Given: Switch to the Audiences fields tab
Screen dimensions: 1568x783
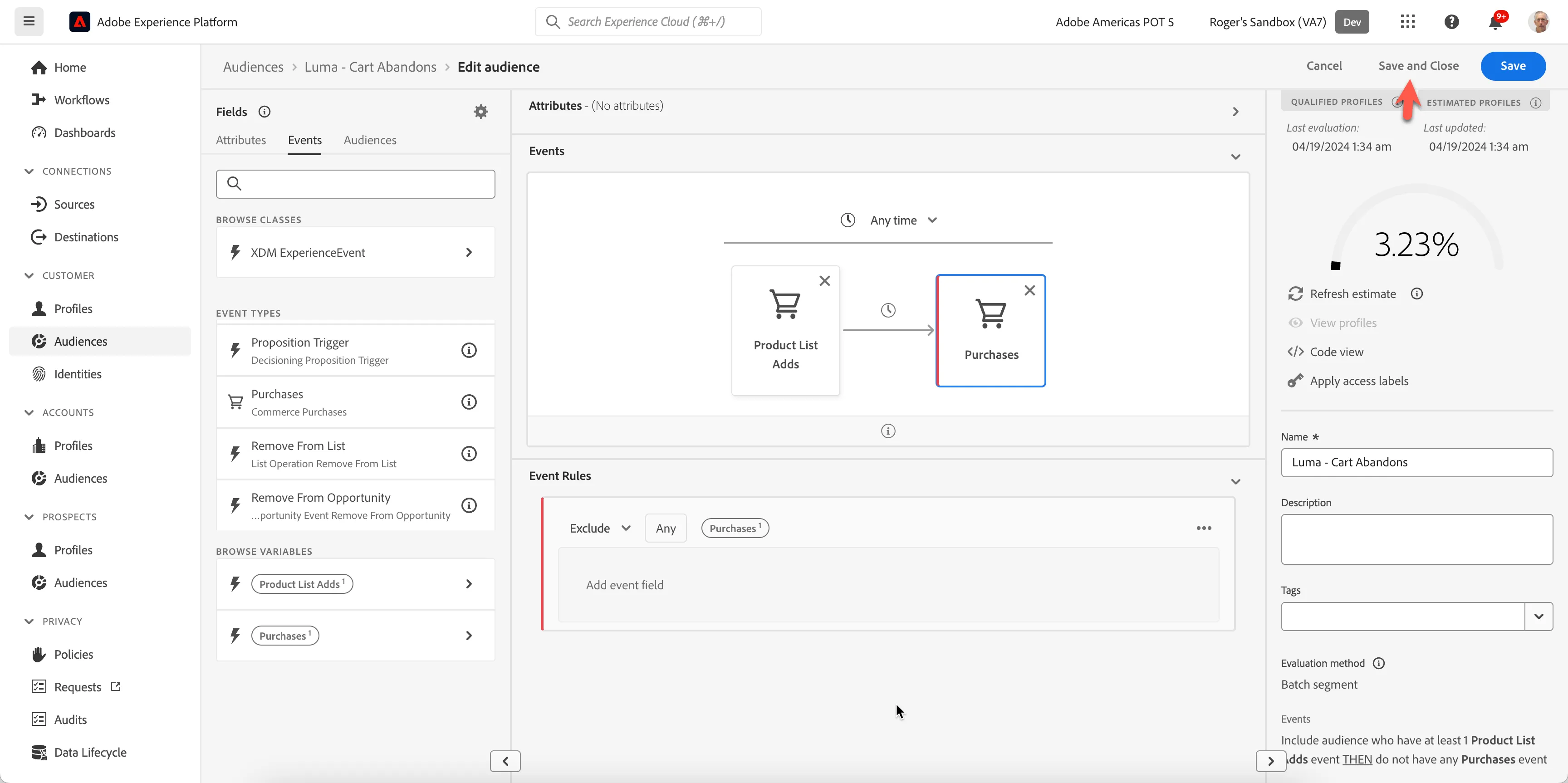Looking at the screenshot, I should click(370, 140).
